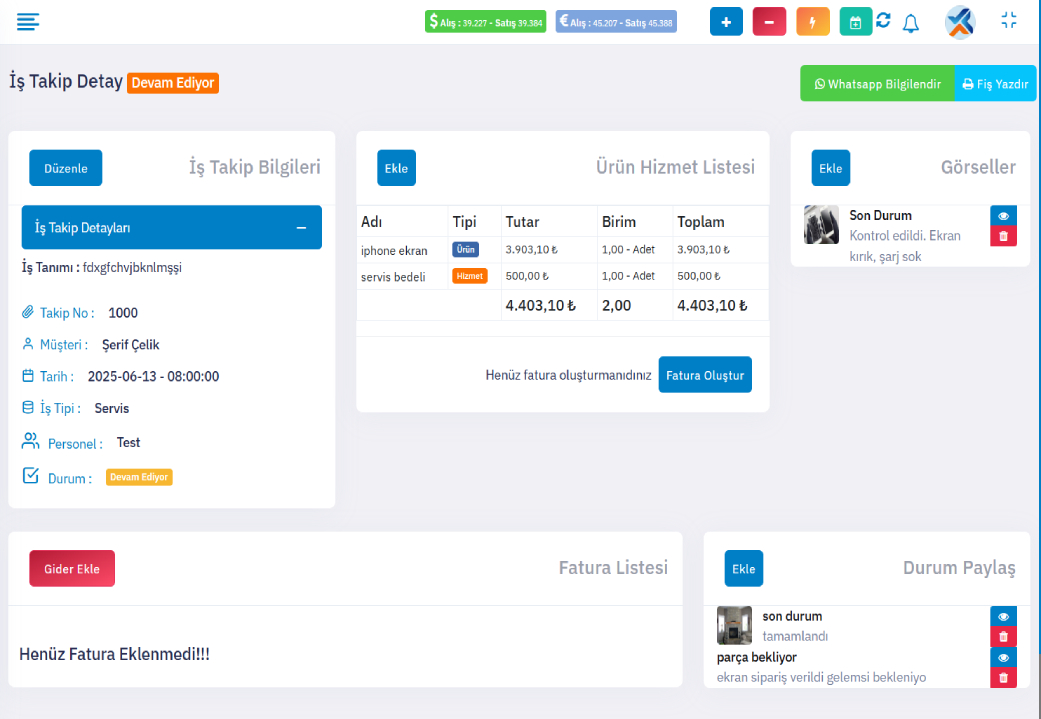
Task: View the 'parça bekliyor' status entry
Action: click(x=1003, y=657)
